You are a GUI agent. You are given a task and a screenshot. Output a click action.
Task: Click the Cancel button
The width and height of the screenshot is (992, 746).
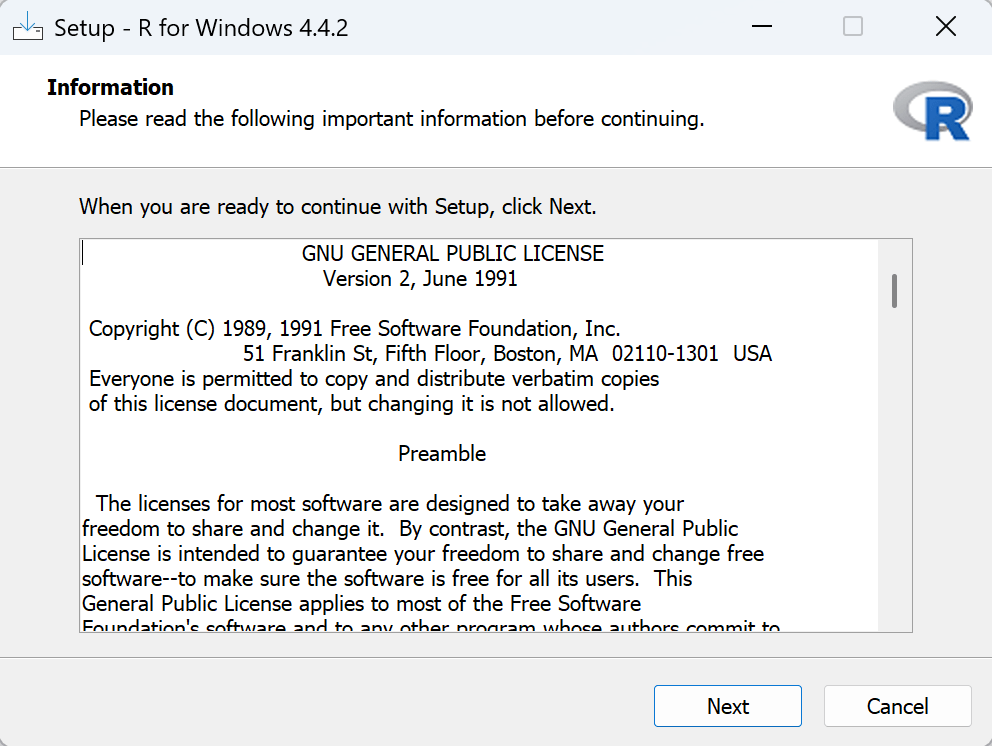(x=897, y=706)
